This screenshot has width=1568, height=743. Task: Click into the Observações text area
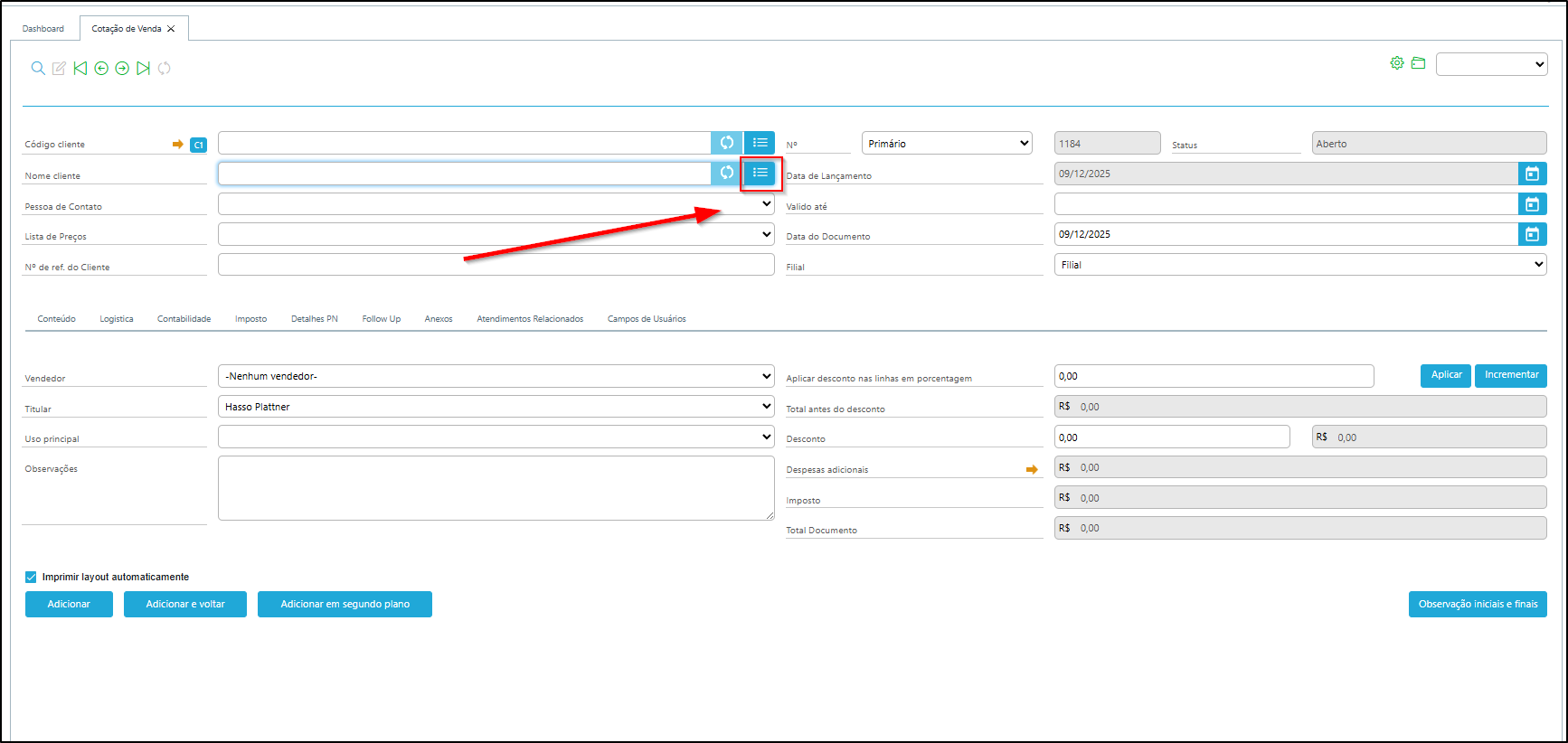pos(496,488)
